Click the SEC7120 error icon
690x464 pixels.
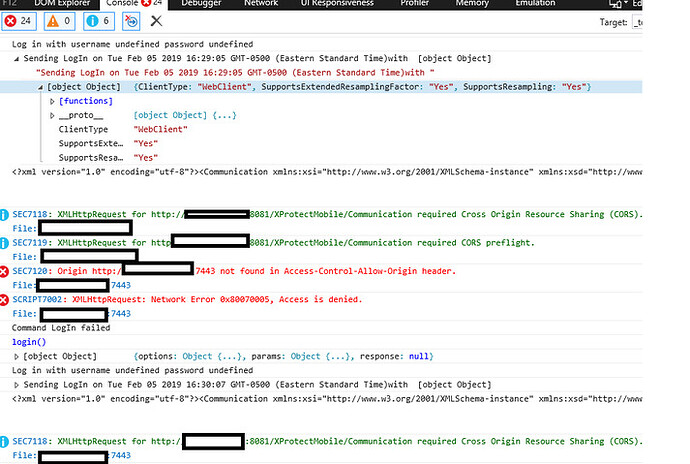[6, 271]
